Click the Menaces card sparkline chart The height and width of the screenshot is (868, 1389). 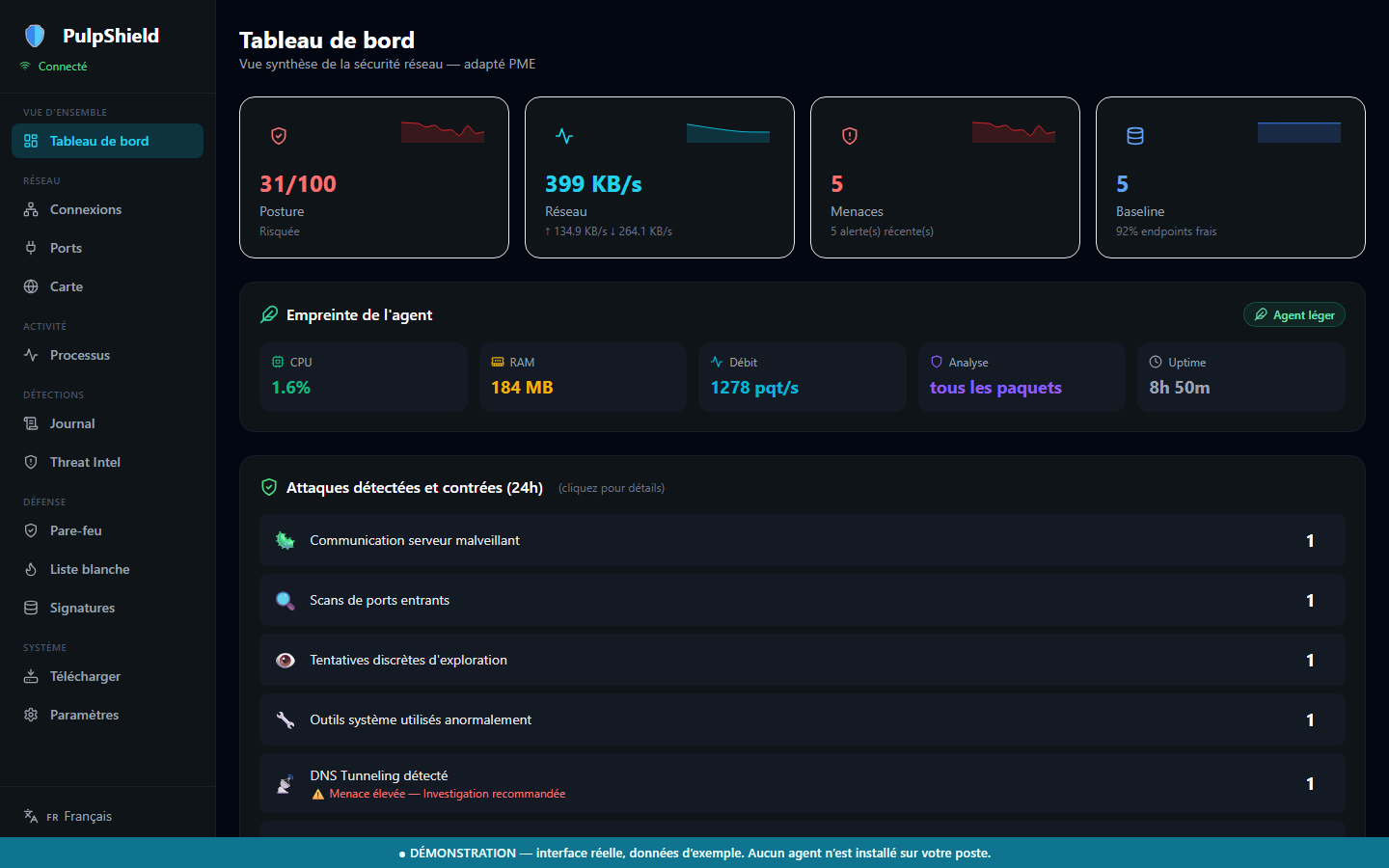[x=1014, y=131]
